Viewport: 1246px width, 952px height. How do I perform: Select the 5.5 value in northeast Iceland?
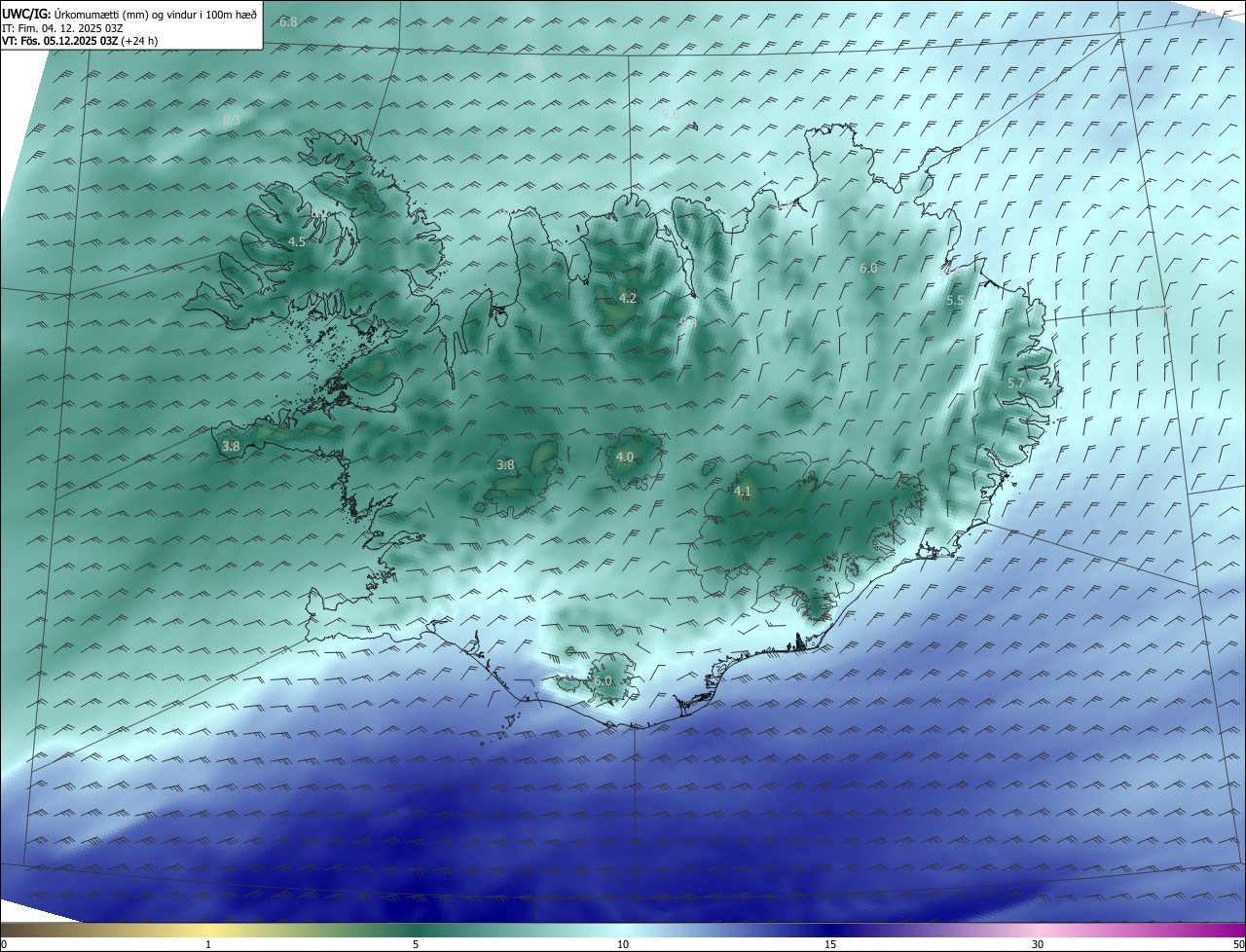click(955, 301)
